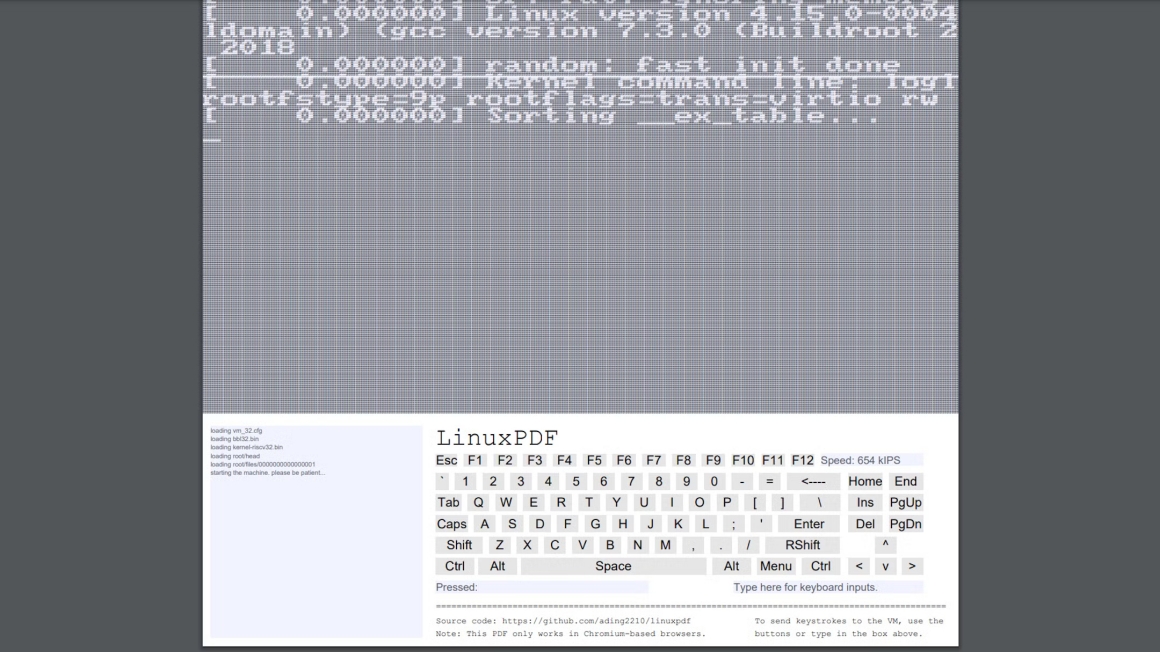
Task: Click the forward slash key
Action: tap(748, 545)
